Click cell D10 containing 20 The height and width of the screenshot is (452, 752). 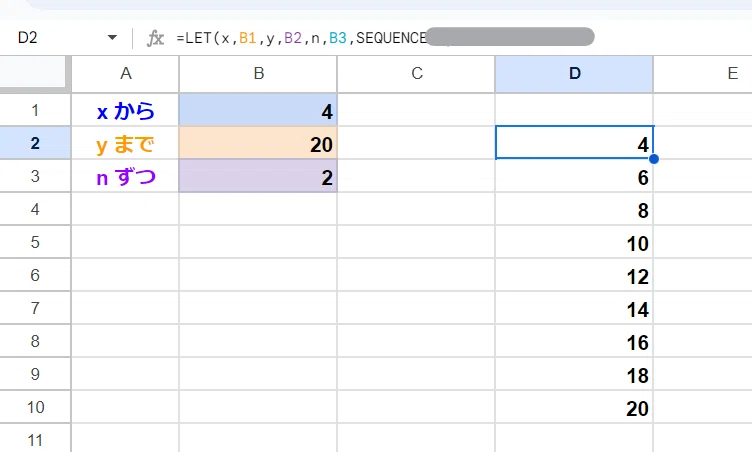click(x=574, y=407)
